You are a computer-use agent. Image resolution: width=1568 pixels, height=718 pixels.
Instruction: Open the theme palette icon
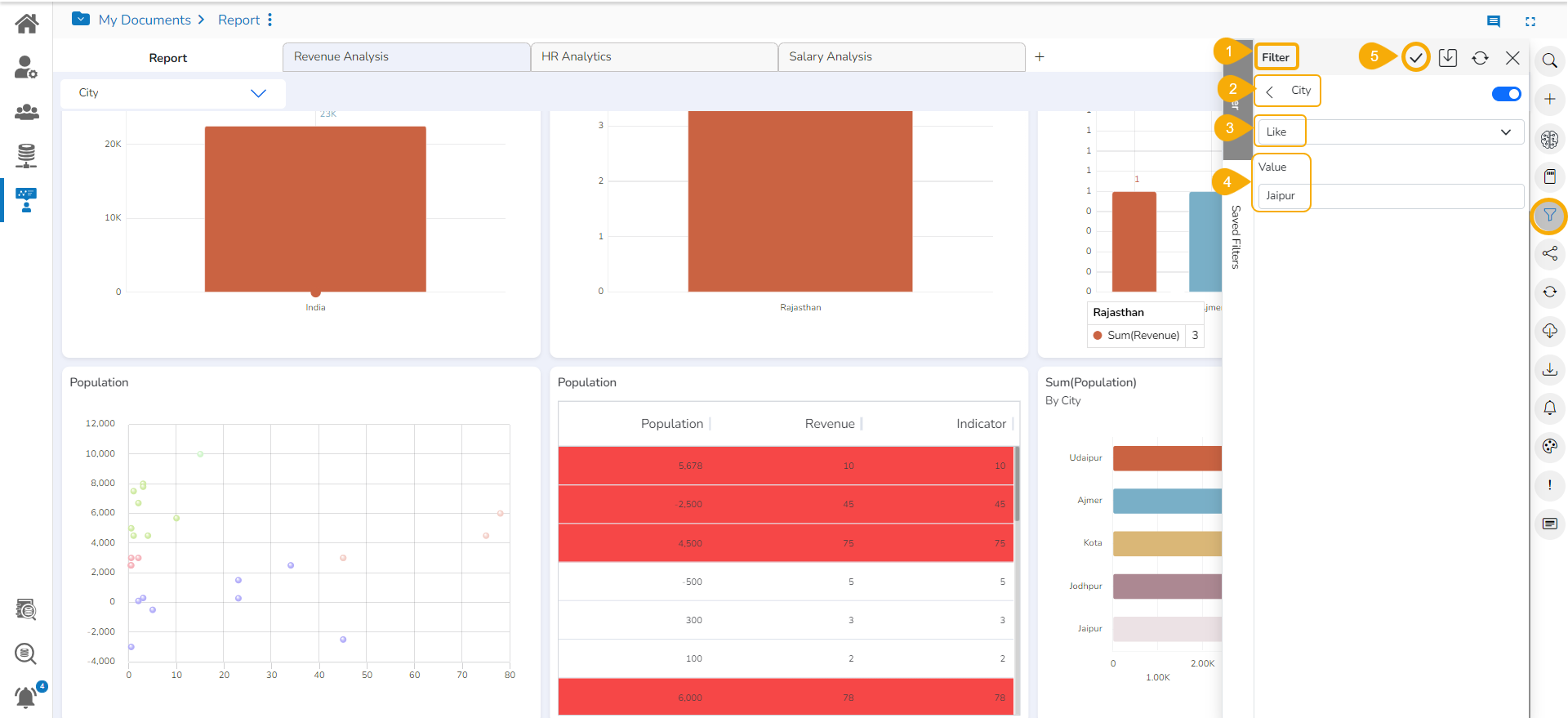tap(1549, 446)
